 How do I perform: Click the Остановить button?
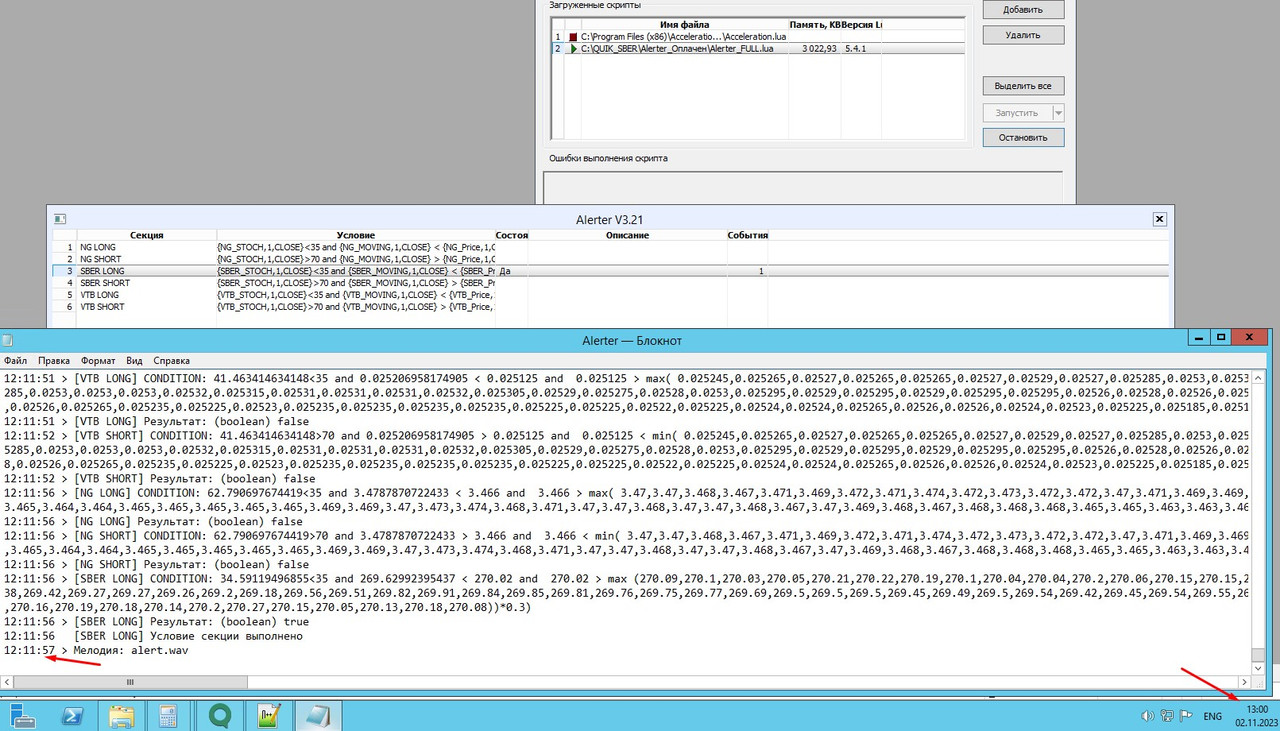tap(1023, 138)
